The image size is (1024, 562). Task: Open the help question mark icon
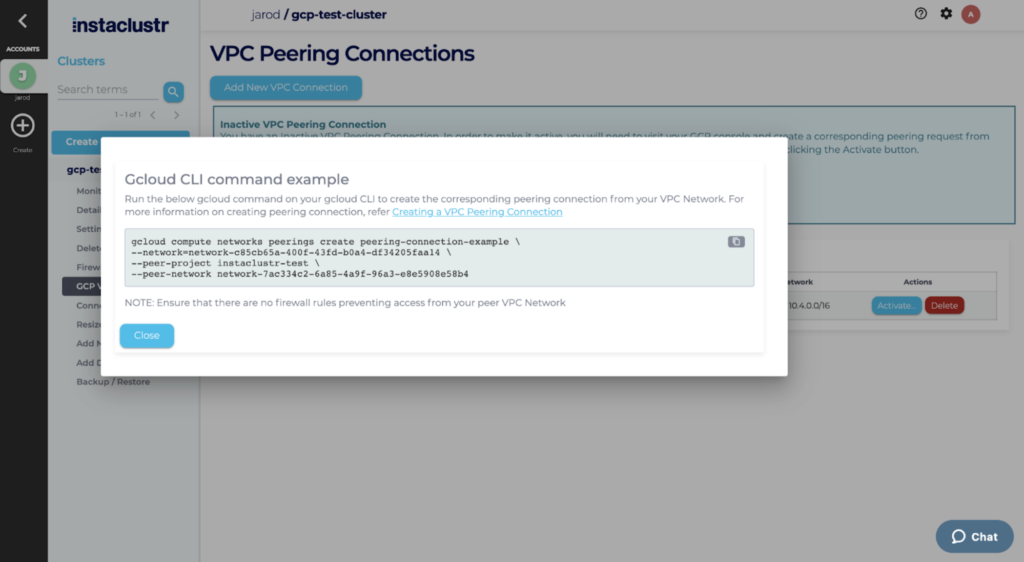(921, 14)
